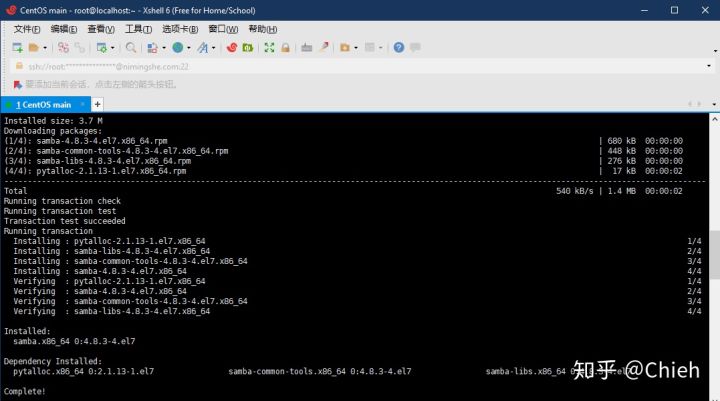Open the 编辑(E) menu

64,29
